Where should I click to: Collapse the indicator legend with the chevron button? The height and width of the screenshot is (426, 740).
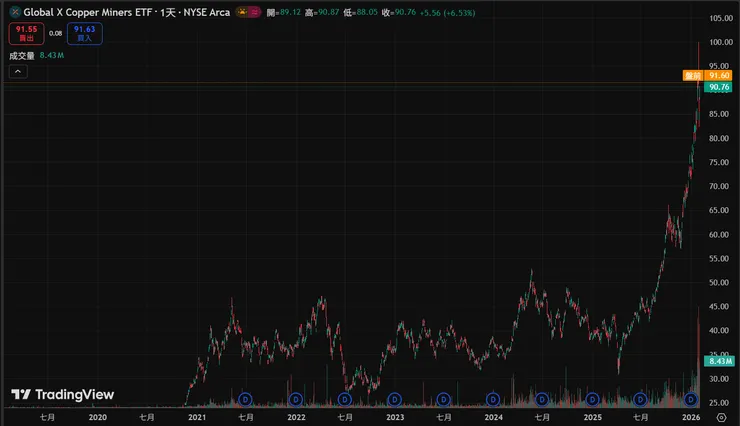pos(18,71)
